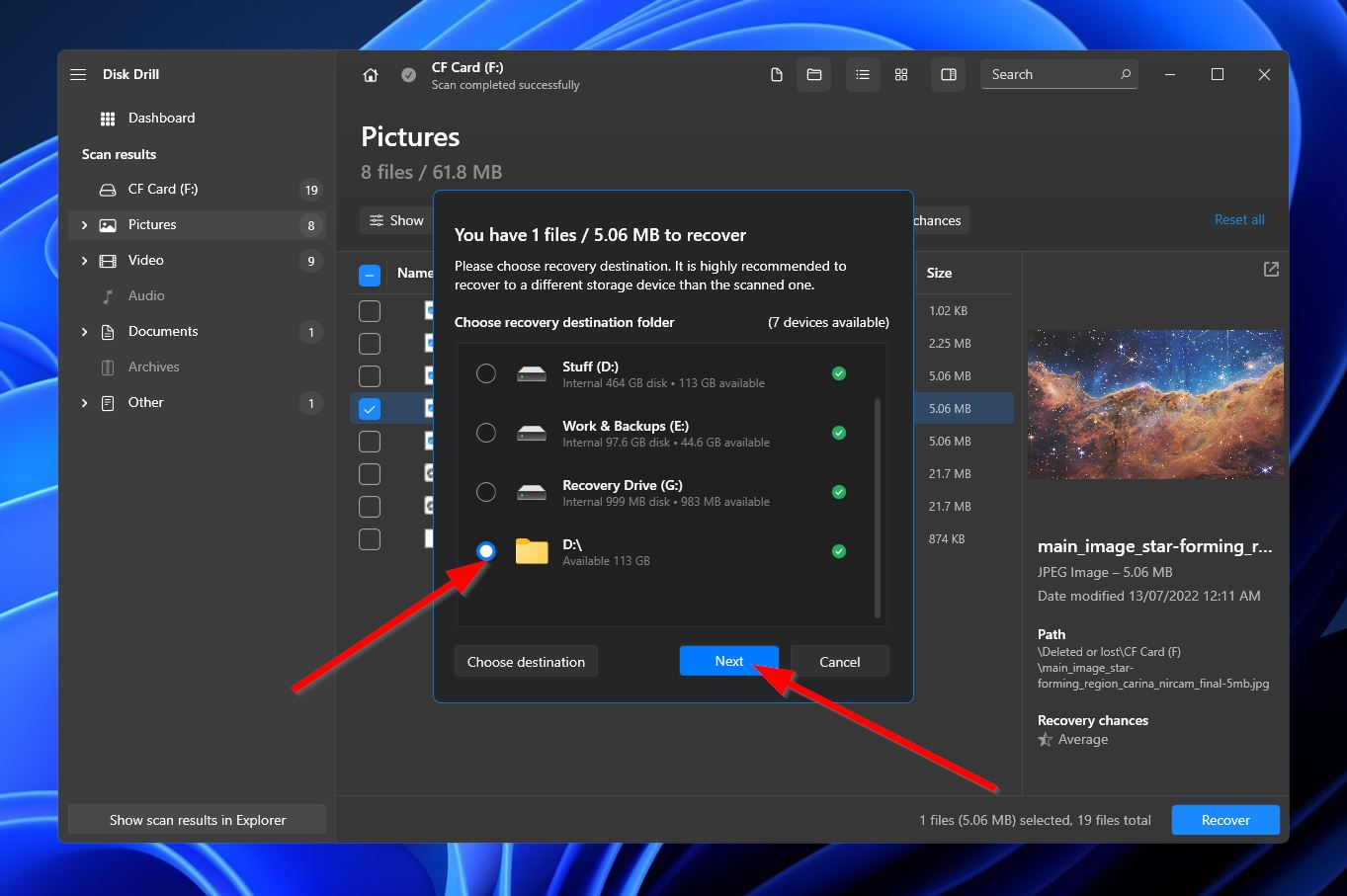Click the Average recovery chances star icon
Screen dimensions: 1347x896
coord(1045,740)
